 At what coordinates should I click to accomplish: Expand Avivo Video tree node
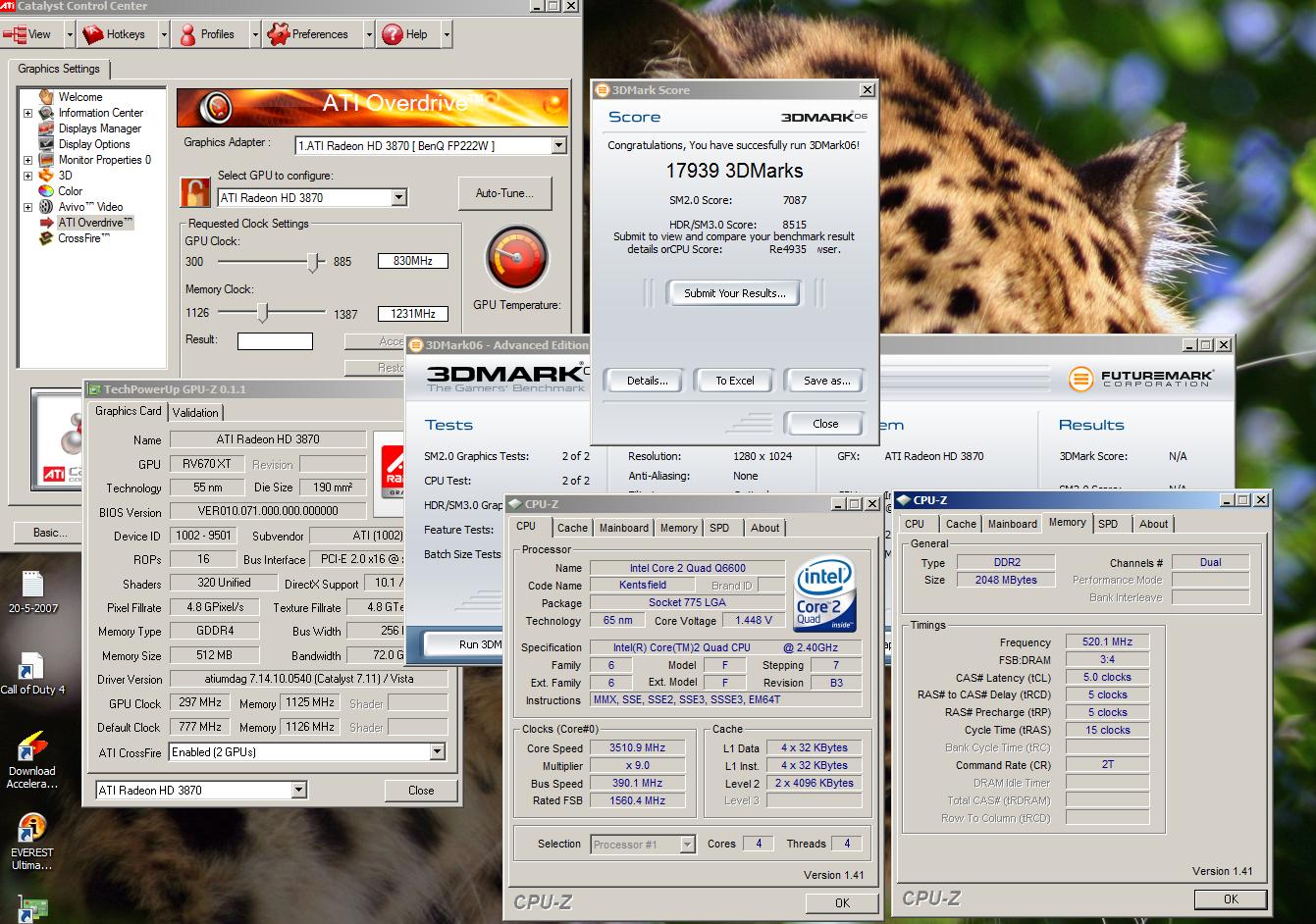(x=27, y=207)
